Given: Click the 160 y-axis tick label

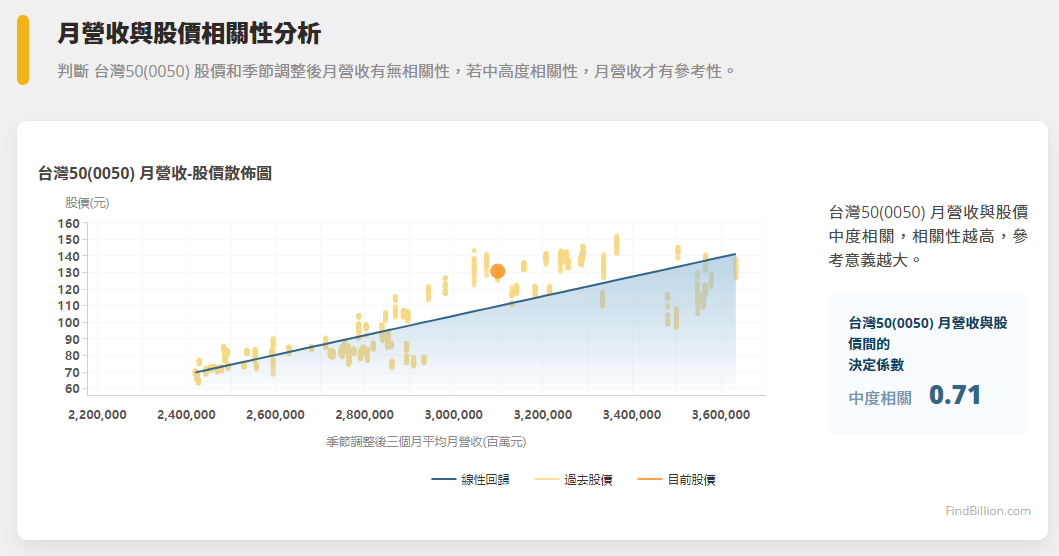Looking at the screenshot, I should tap(69, 224).
